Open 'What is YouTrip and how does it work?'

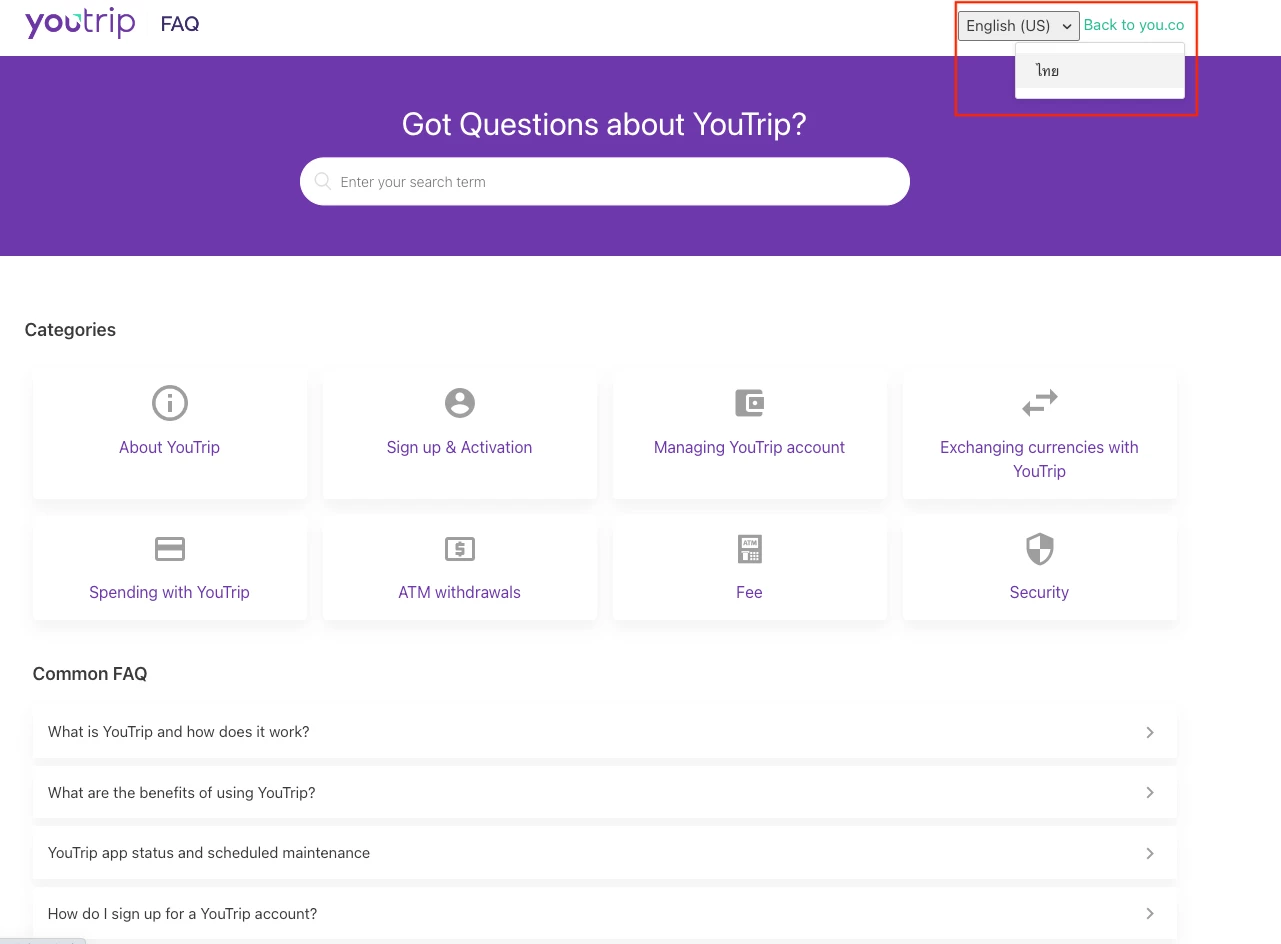tap(605, 732)
